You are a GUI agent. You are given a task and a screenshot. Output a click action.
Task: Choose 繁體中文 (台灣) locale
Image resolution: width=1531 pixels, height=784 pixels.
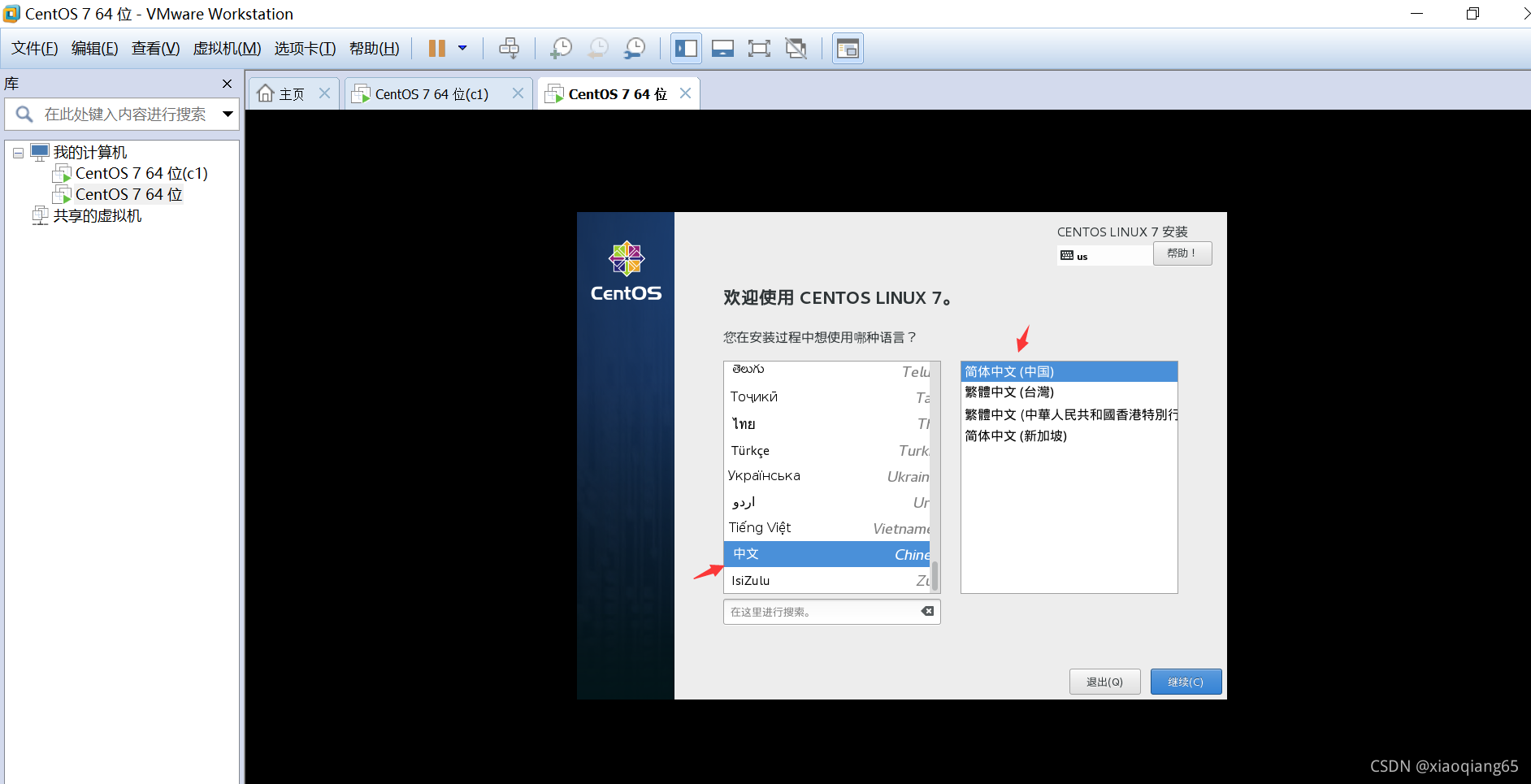1069,392
